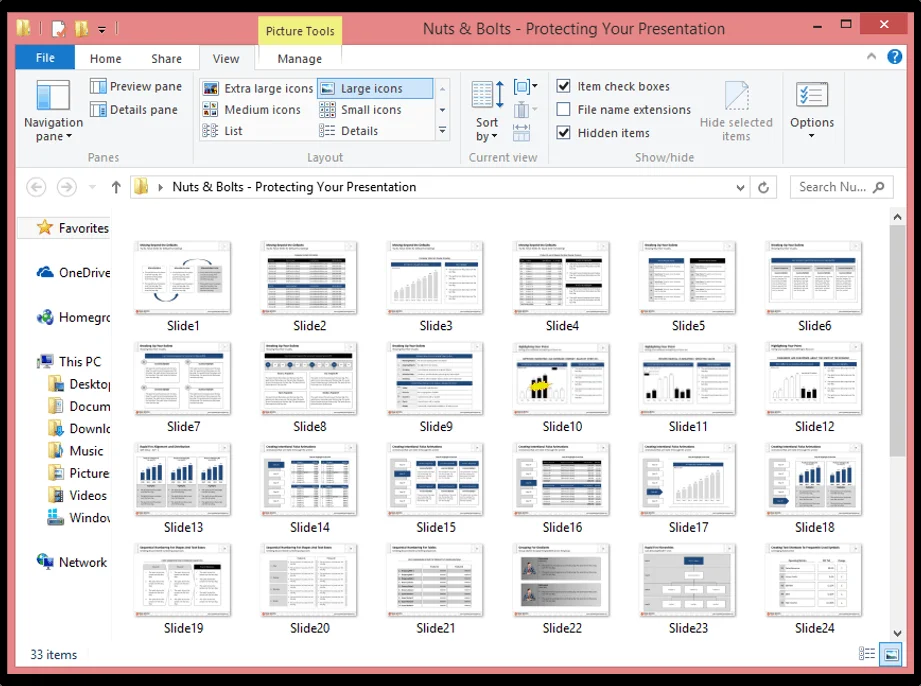Click Size all columns to fit icon
Screen dimensions: 921x686
coord(522,132)
